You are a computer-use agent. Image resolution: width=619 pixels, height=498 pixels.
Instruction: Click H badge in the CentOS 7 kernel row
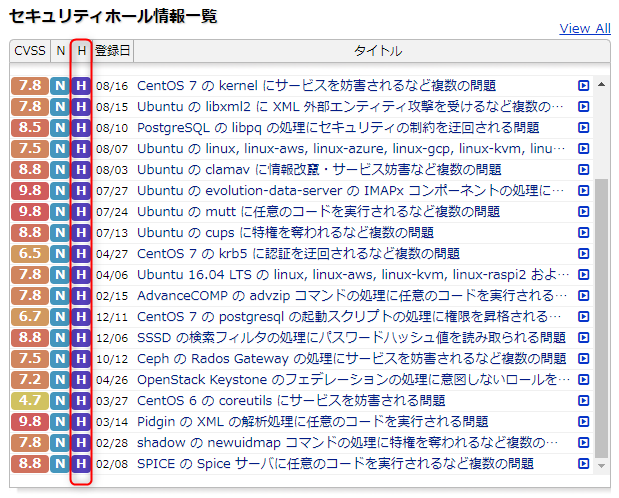pos(81,86)
